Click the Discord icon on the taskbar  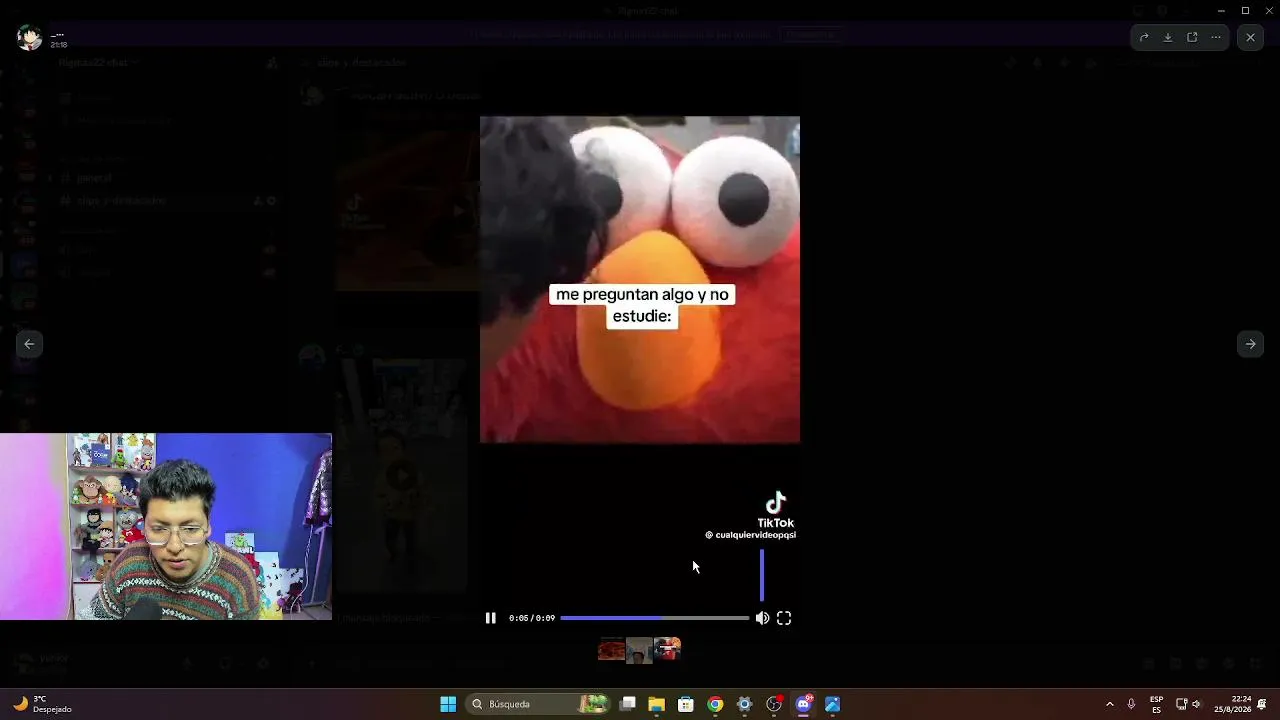coord(803,704)
